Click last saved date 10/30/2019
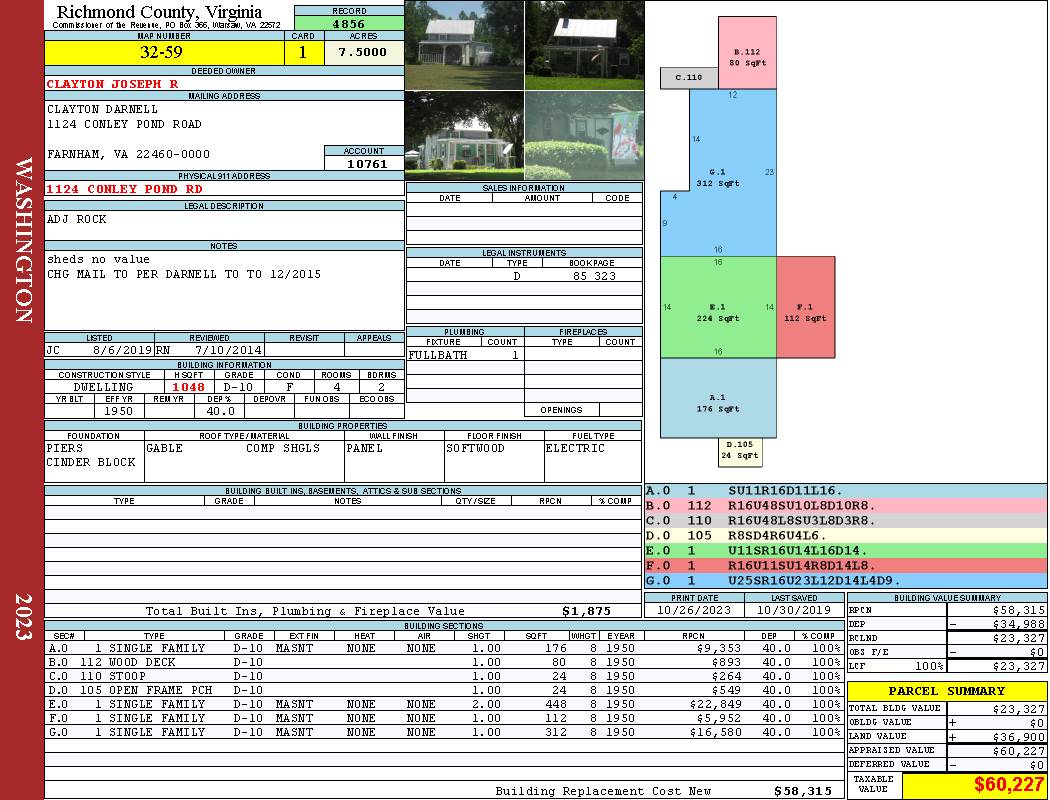Screen dimensions: 1050x800 [x=794, y=610]
